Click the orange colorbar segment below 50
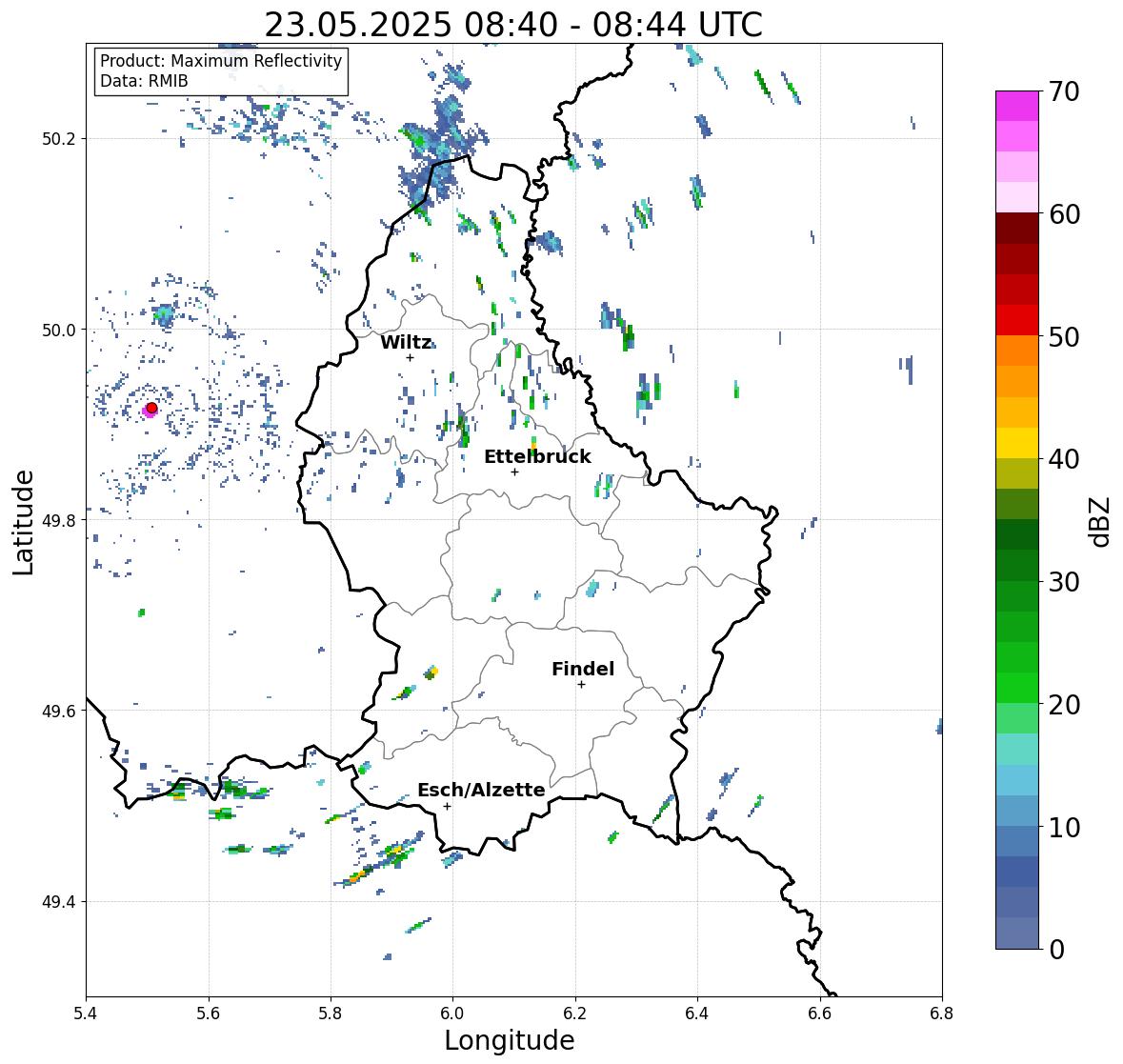Image resolution: width=1123 pixels, height=1064 pixels. 1017,351
